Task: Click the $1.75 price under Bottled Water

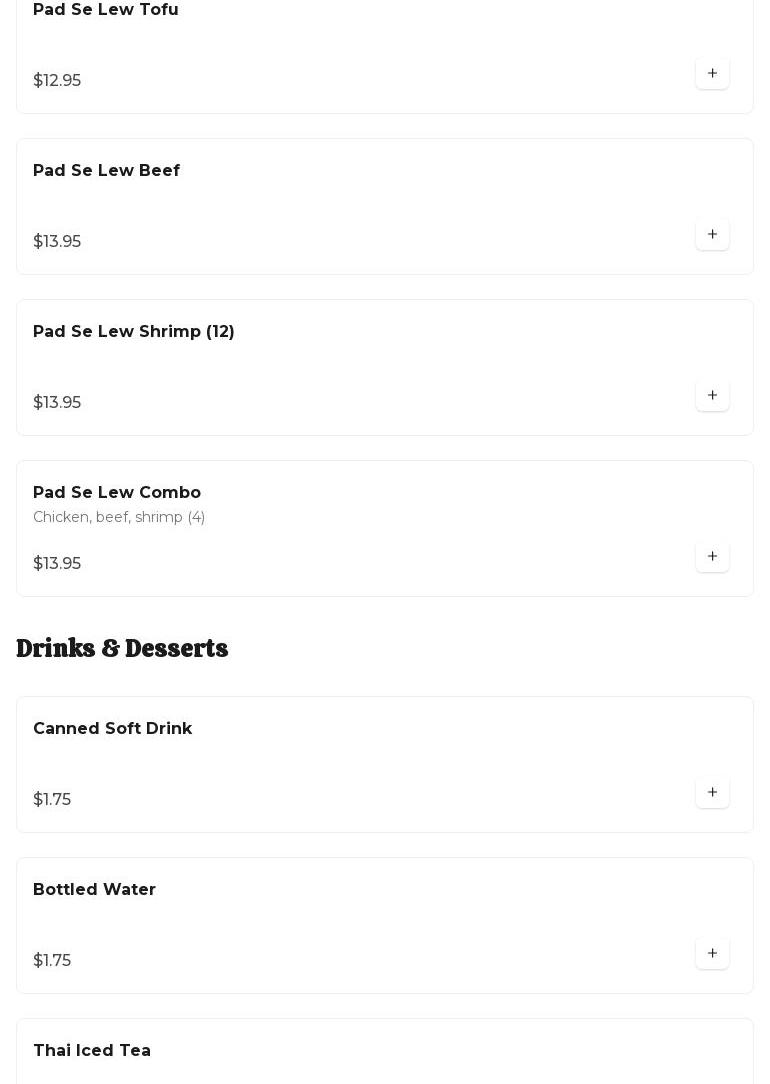Action: (52, 961)
